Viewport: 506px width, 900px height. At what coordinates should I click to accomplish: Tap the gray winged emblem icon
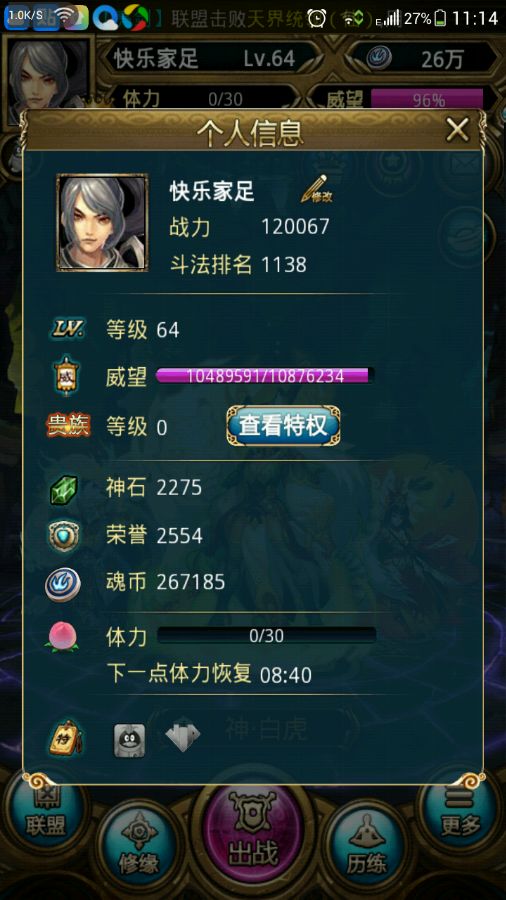(182, 737)
